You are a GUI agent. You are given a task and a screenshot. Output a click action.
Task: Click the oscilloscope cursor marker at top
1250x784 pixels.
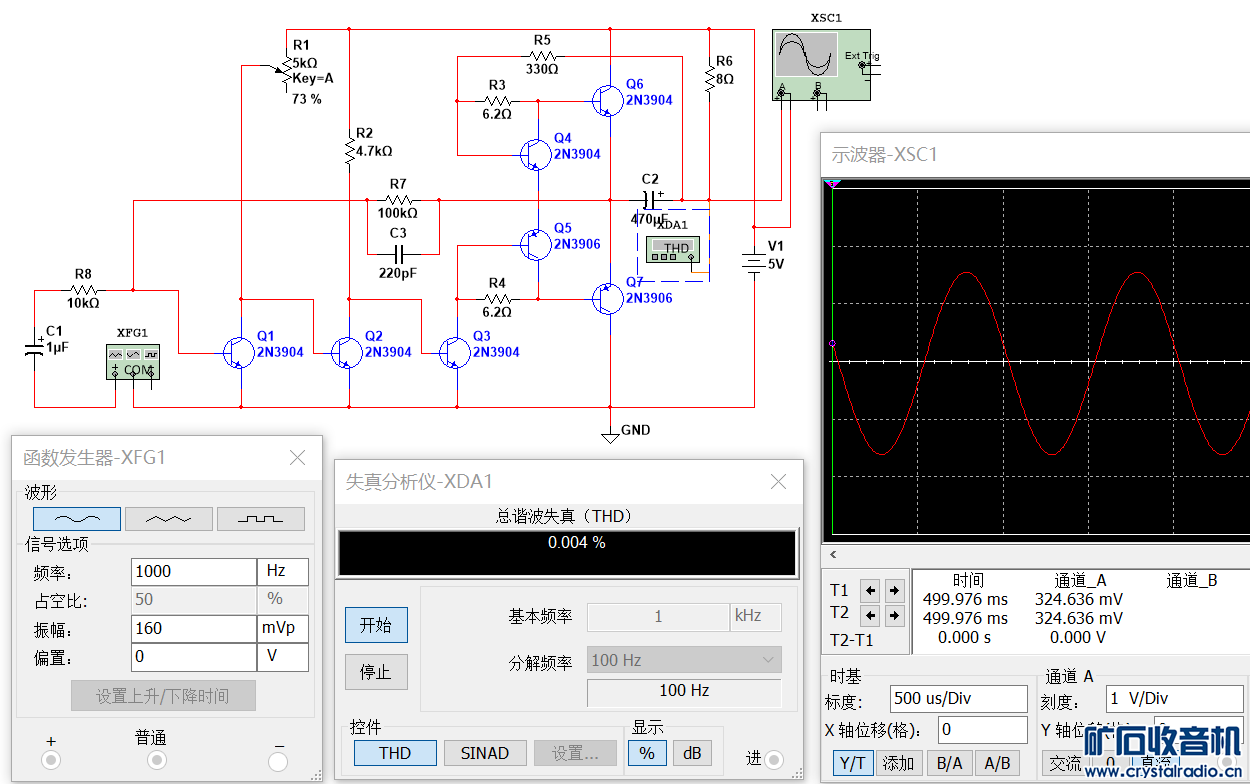(x=832, y=183)
